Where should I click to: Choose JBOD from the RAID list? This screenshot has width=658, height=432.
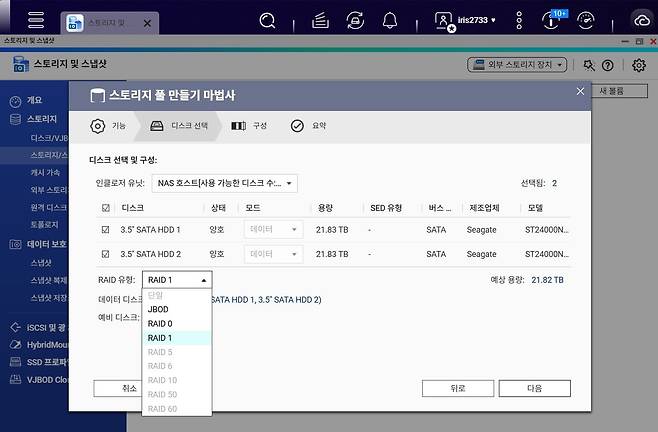pos(158,310)
